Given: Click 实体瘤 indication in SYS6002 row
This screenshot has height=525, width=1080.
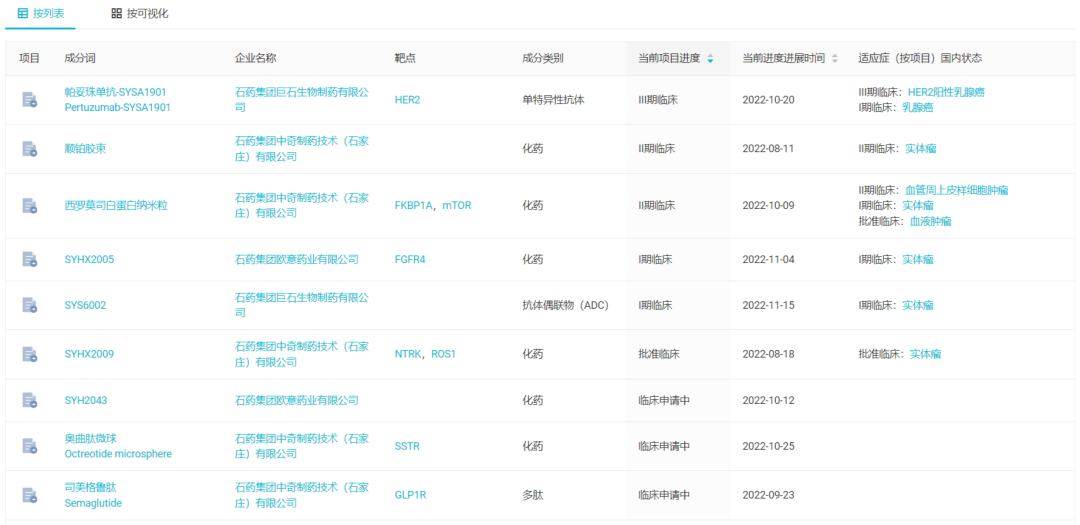Looking at the screenshot, I should [x=918, y=305].
